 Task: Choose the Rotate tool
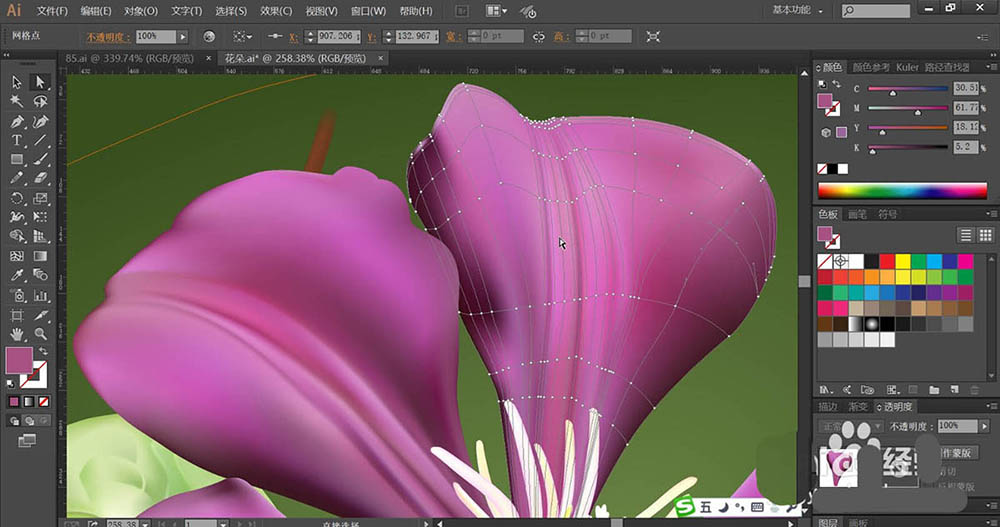[17, 198]
